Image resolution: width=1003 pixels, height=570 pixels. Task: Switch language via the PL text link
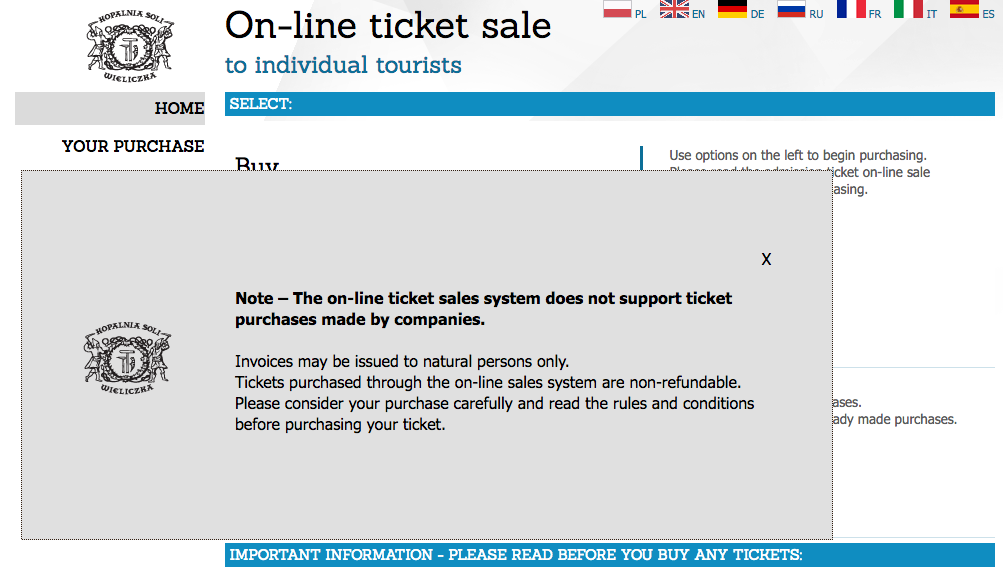tap(640, 14)
